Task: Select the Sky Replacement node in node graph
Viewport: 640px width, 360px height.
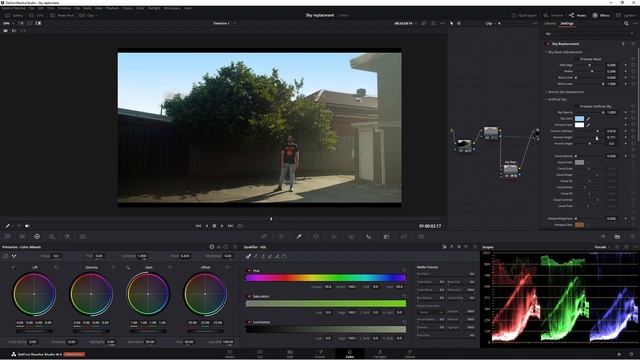Action: click(510, 169)
